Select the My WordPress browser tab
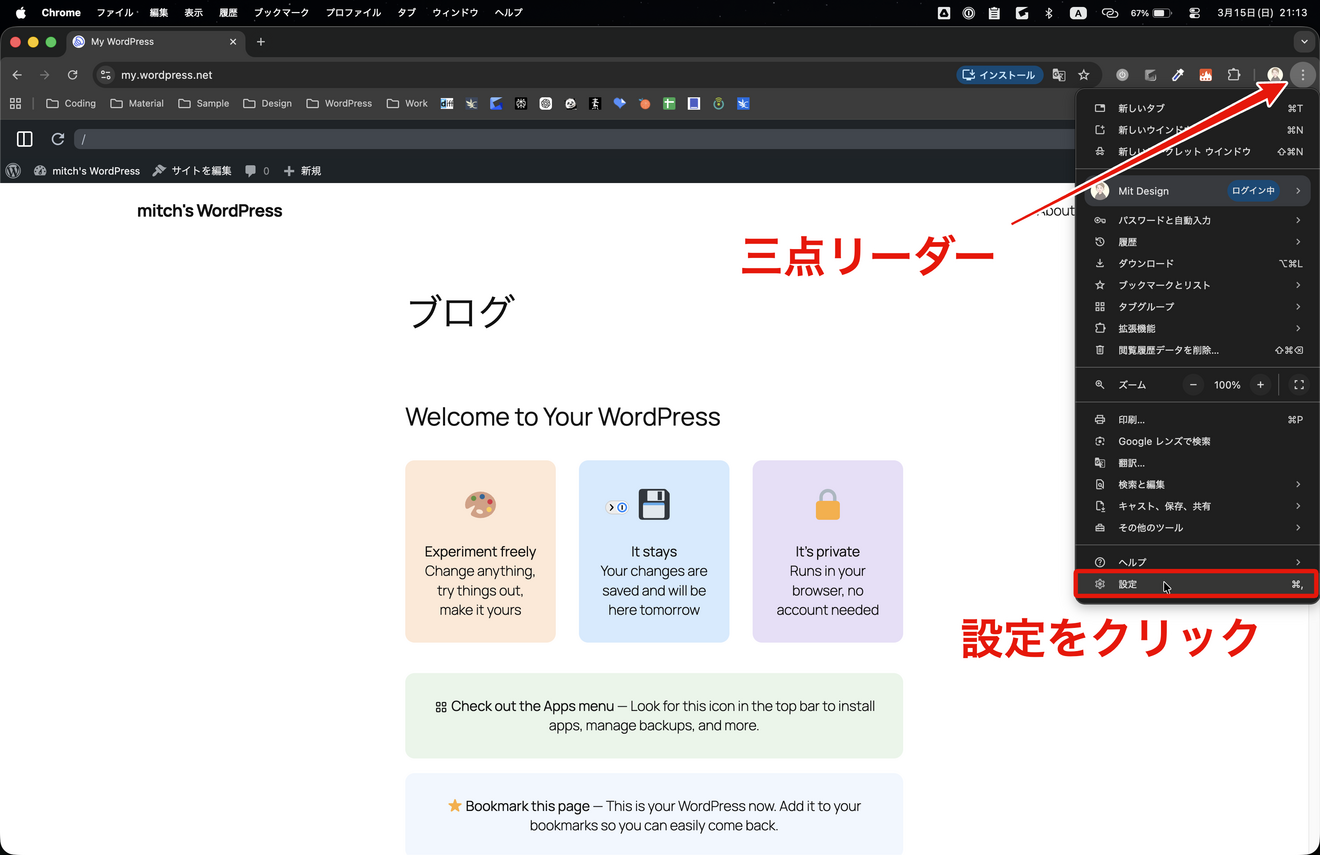Viewport: 1320px width, 855px height. click(x=155, y=42)
